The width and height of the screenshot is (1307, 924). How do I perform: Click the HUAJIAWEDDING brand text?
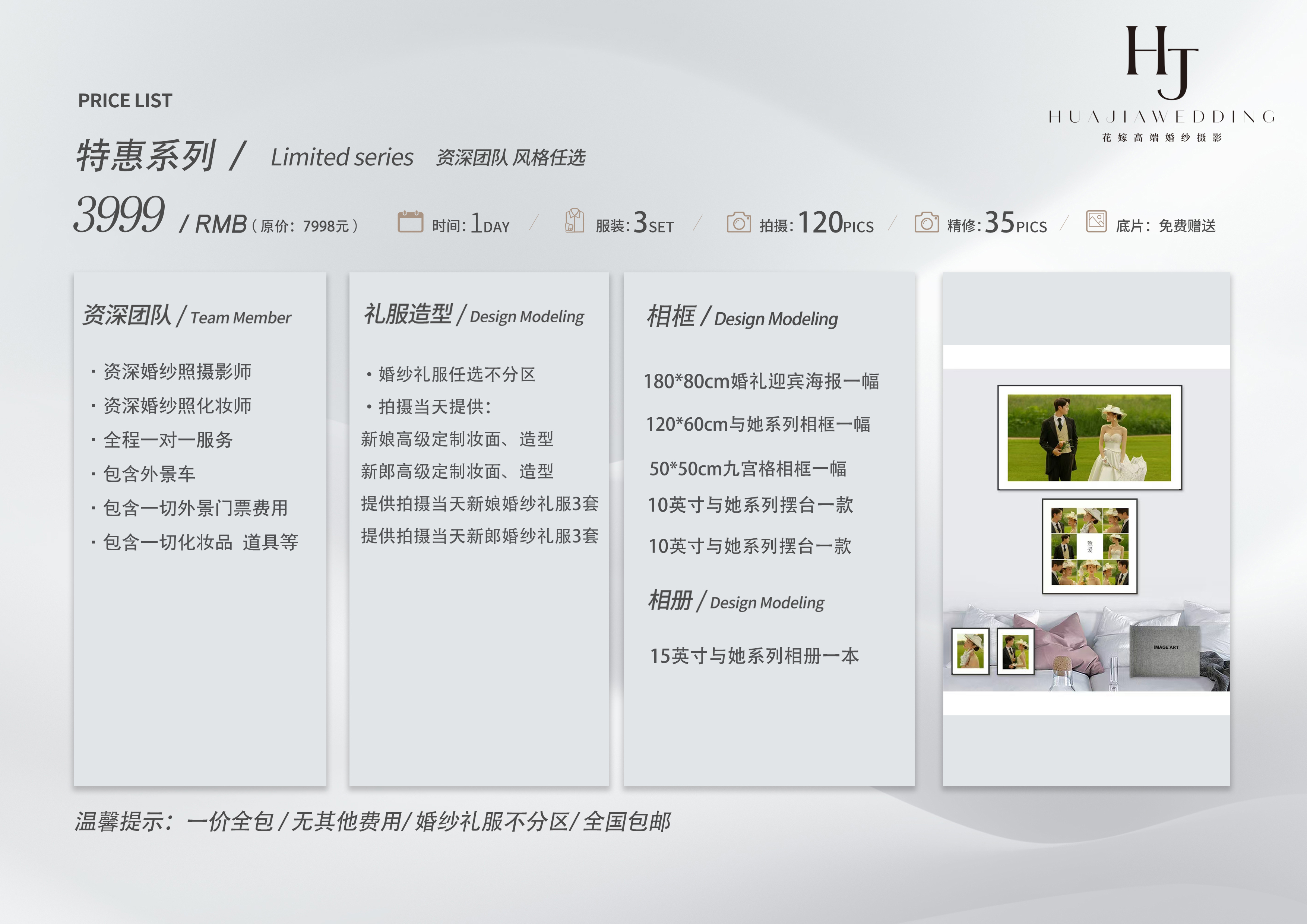(1161, 117)
